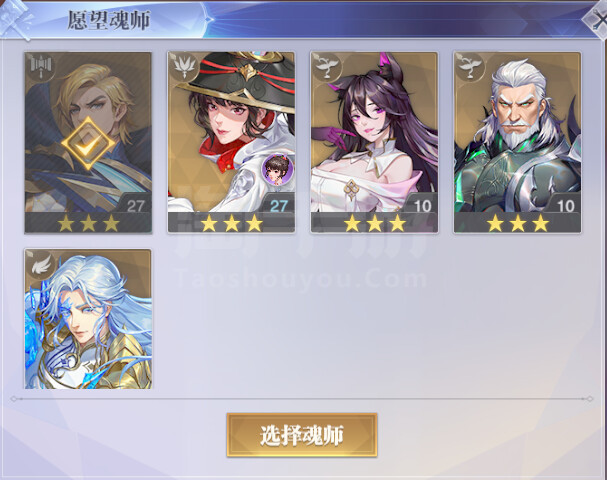This screenshot has height=480, width=607.
Task: Close the 愿望魂师 window with the X
Action: point(596,20)
